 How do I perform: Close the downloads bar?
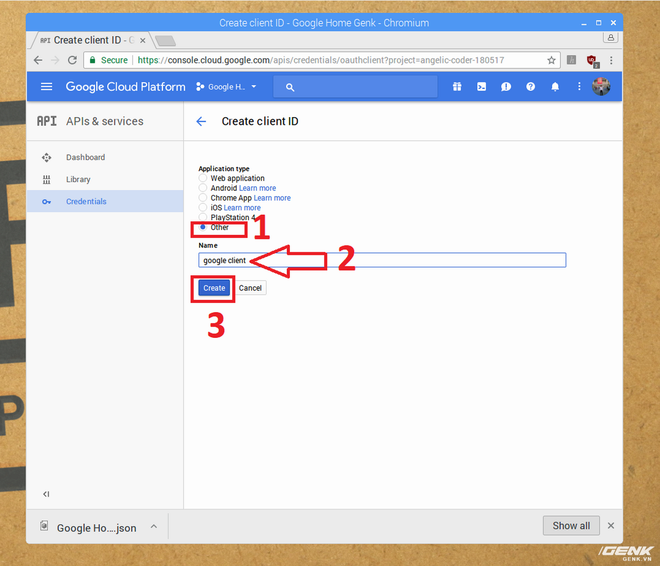click(611, 525)
